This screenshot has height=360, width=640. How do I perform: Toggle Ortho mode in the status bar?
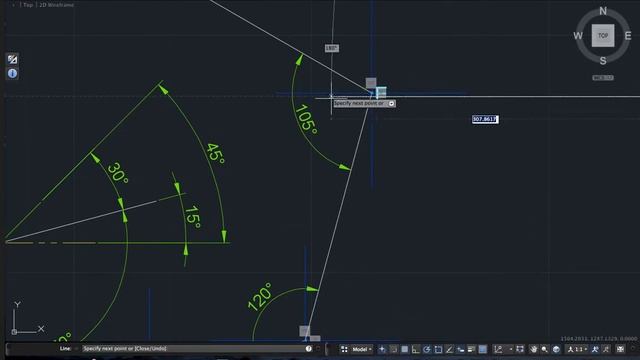pos(416,349)
